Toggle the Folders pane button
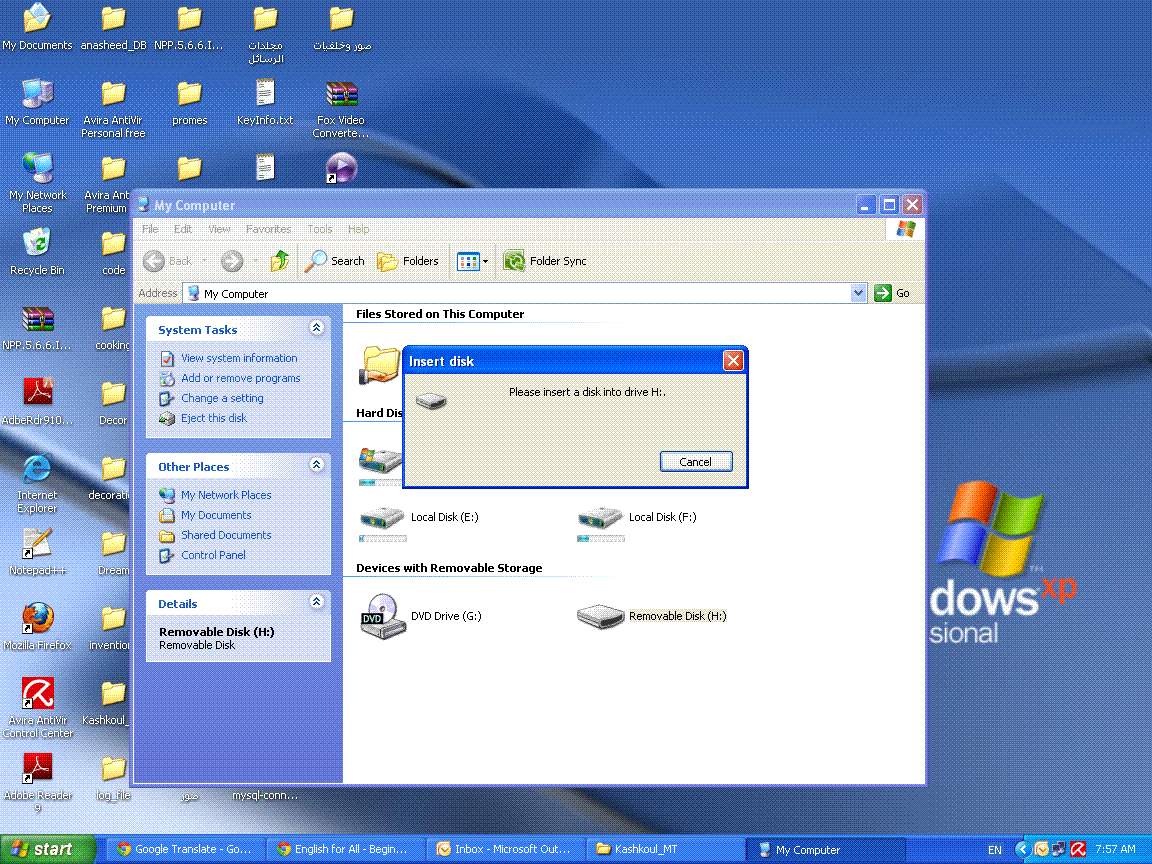The width and height of the screenshot is (1152, 864). click(x=408, y=261)
